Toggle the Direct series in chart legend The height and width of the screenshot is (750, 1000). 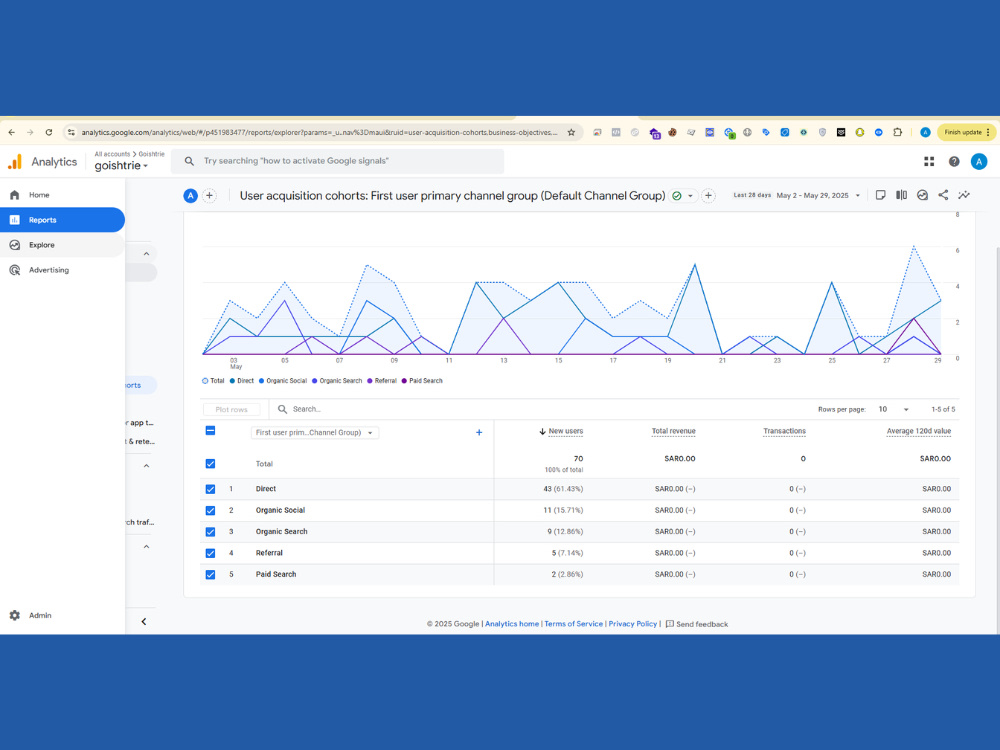tap(242, 381)
